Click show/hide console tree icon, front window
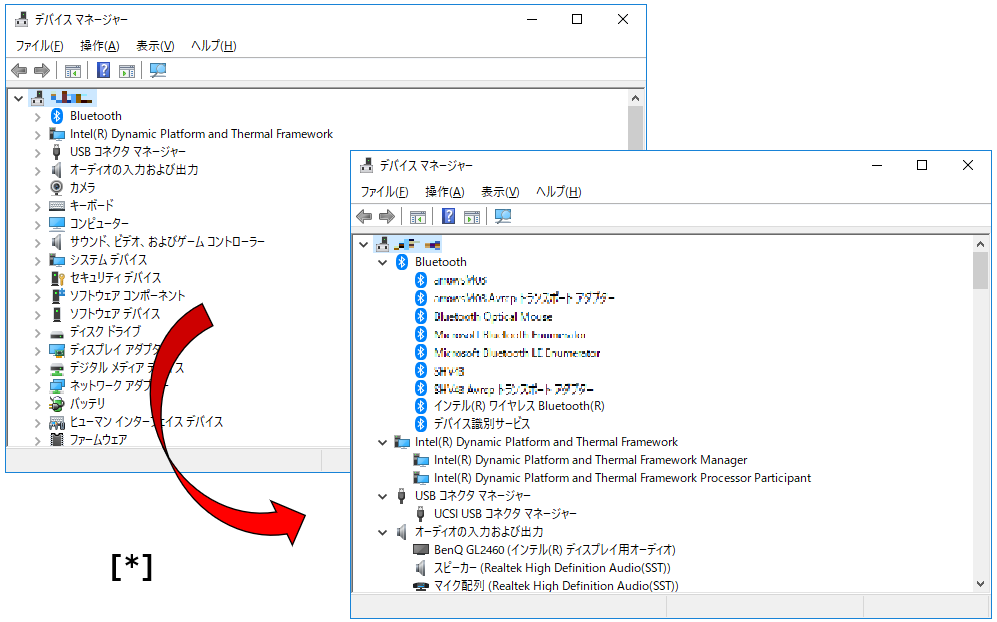997x622 pixels. pos(418,217)
